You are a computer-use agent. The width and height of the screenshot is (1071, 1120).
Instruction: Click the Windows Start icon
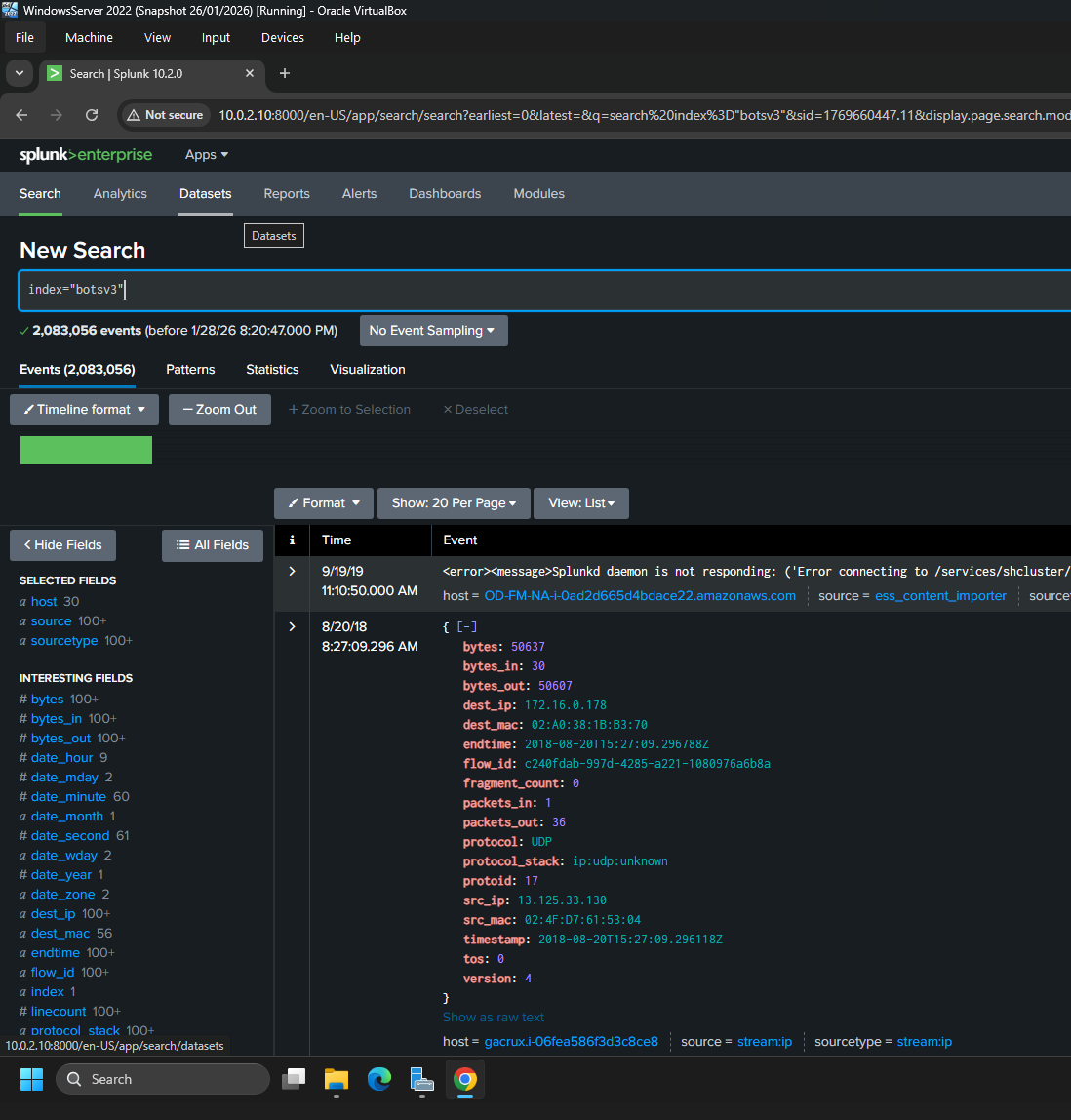click(31, 1079)
